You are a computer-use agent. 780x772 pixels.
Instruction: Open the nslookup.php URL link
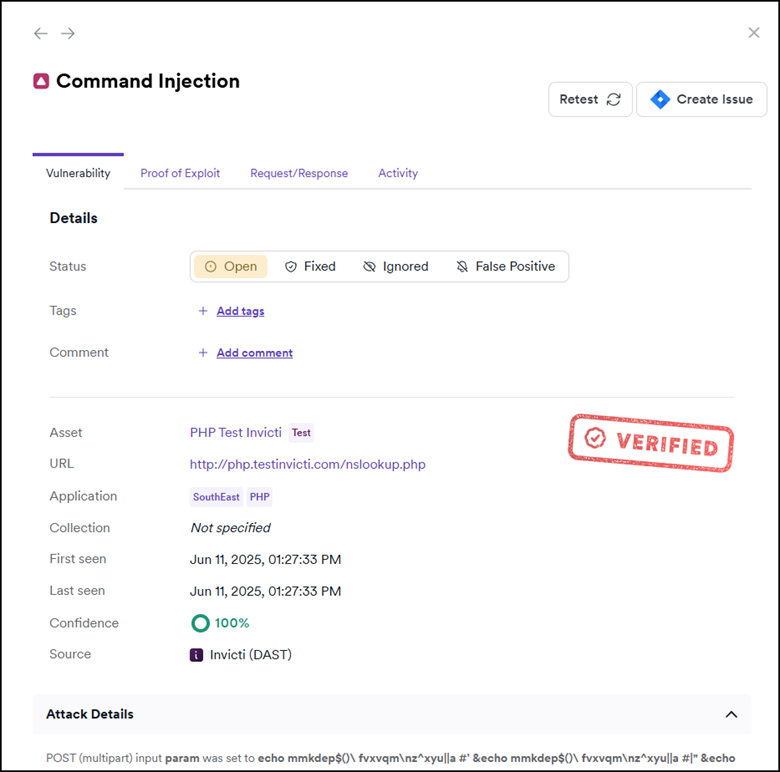pyautogui.click(x=308, y=464)
